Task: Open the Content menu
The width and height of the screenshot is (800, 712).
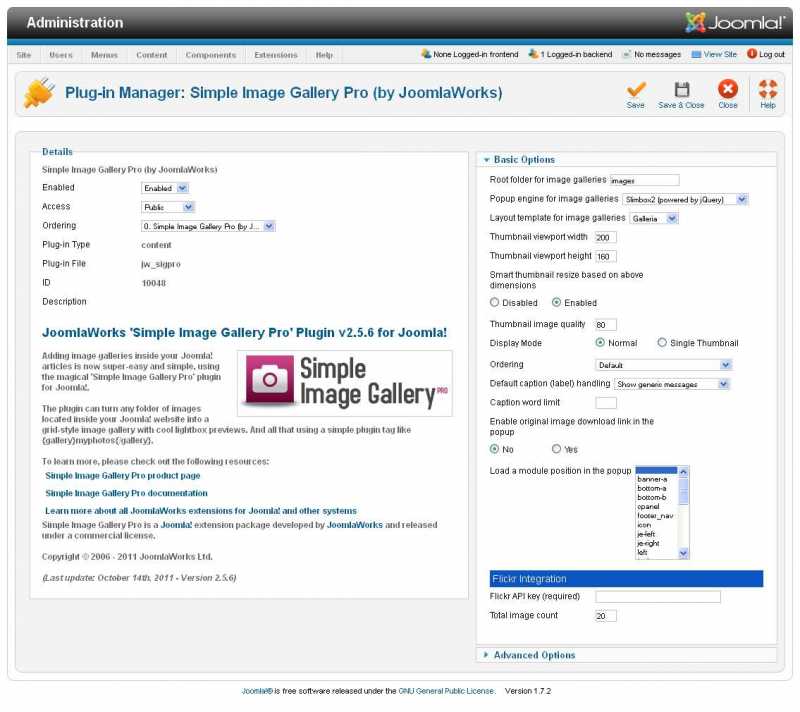Action: 152,55
